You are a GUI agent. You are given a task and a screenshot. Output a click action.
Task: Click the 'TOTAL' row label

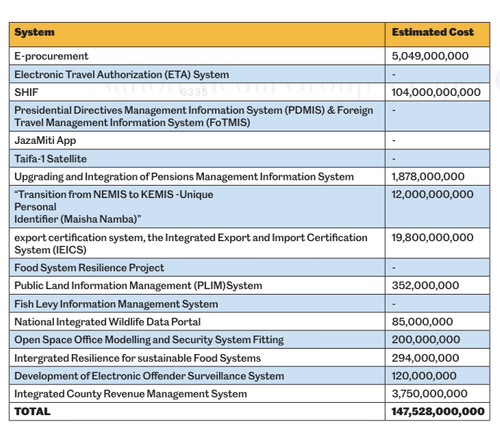pyautogui.click(x=32, y=412)
